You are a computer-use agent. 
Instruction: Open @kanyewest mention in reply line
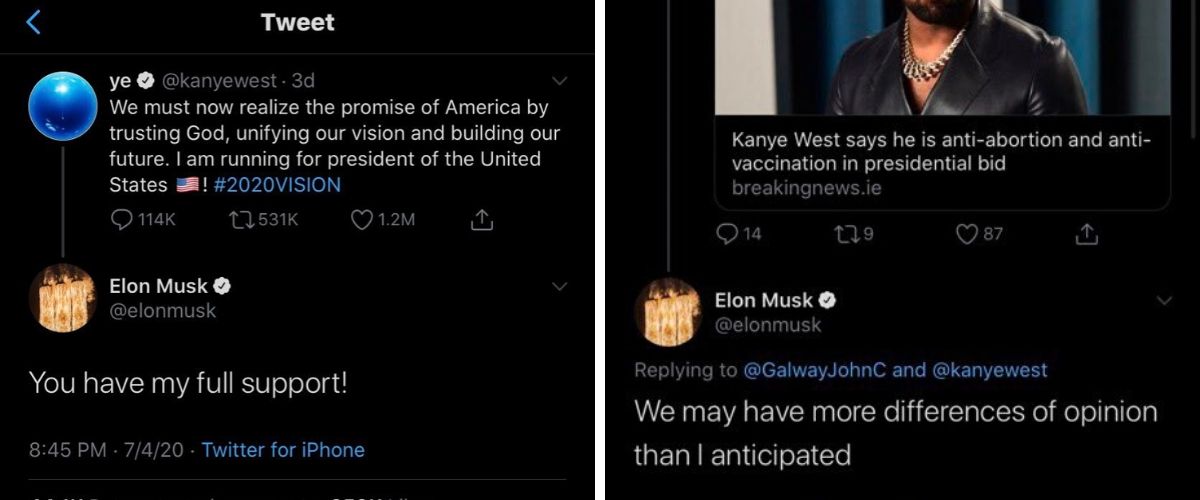click(990, 370)
